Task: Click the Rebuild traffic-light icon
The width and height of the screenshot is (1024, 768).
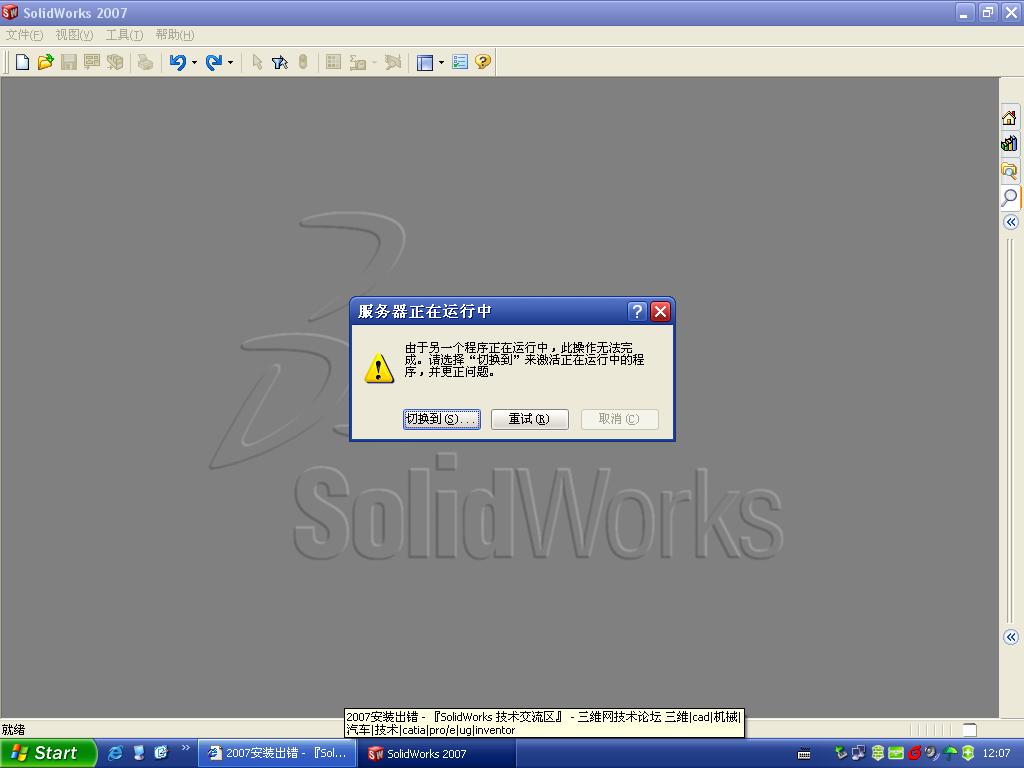Action: tap(302, 62)
